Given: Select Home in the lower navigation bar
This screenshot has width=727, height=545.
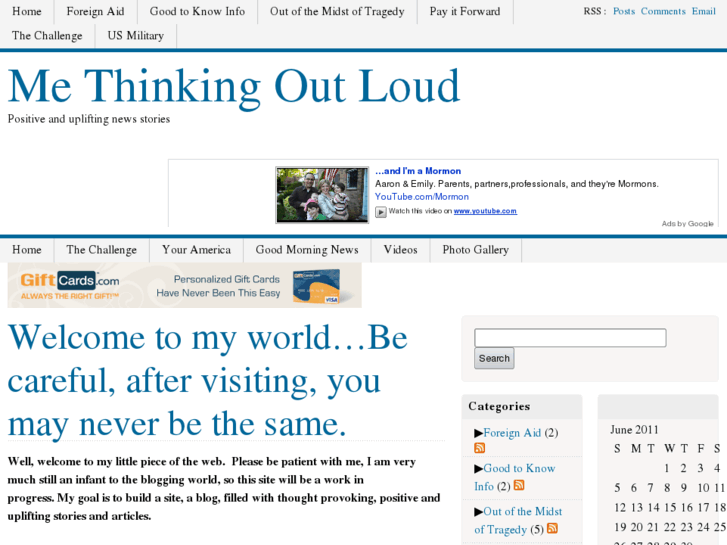Looking at the screenshot, I should [27, 250].
